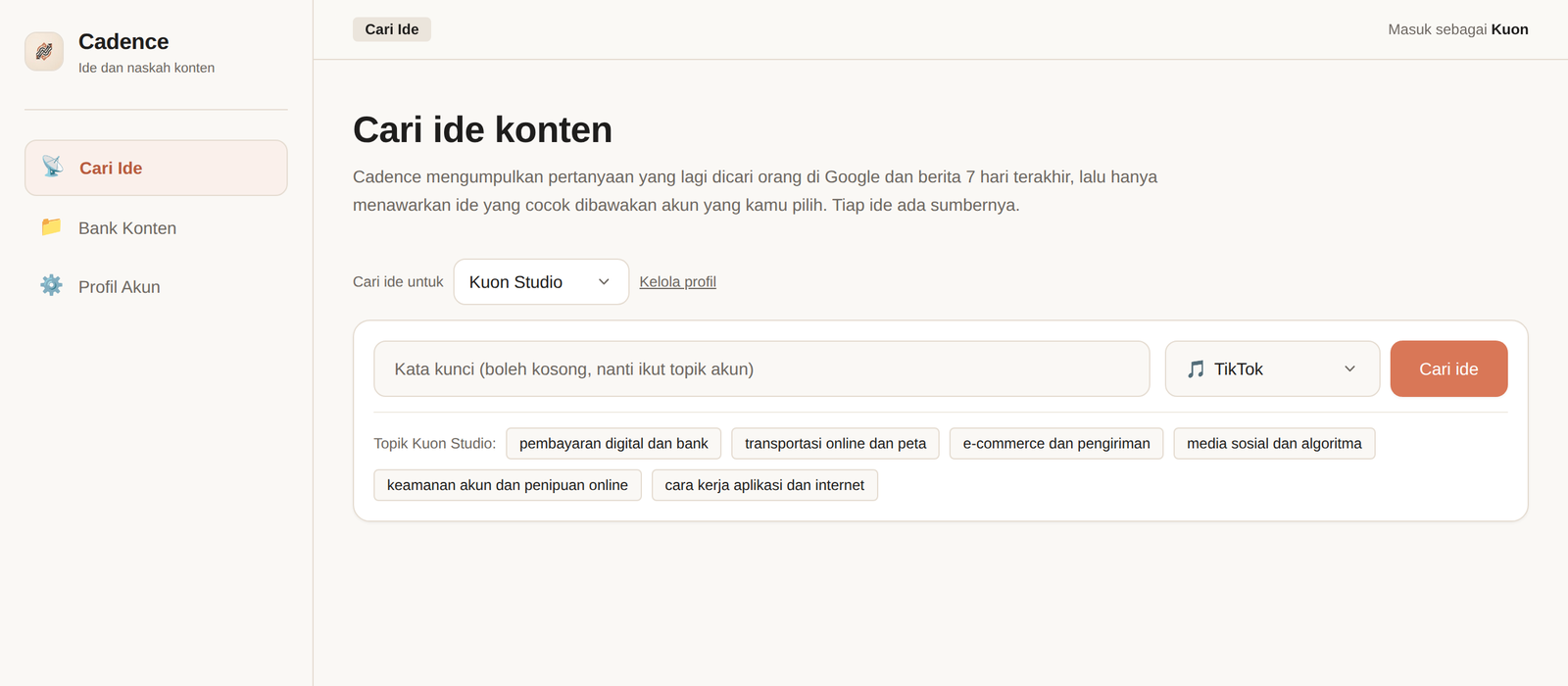This screenshot has width=1568, height=686.
Task: Click the Cadence logo icon
Action: tap(44, 52)
